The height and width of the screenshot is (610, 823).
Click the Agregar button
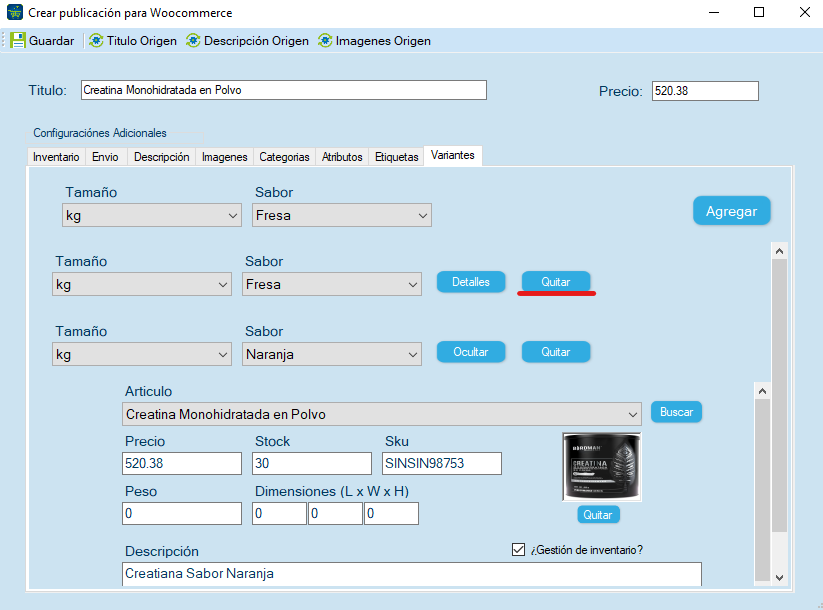pos(731,211)
